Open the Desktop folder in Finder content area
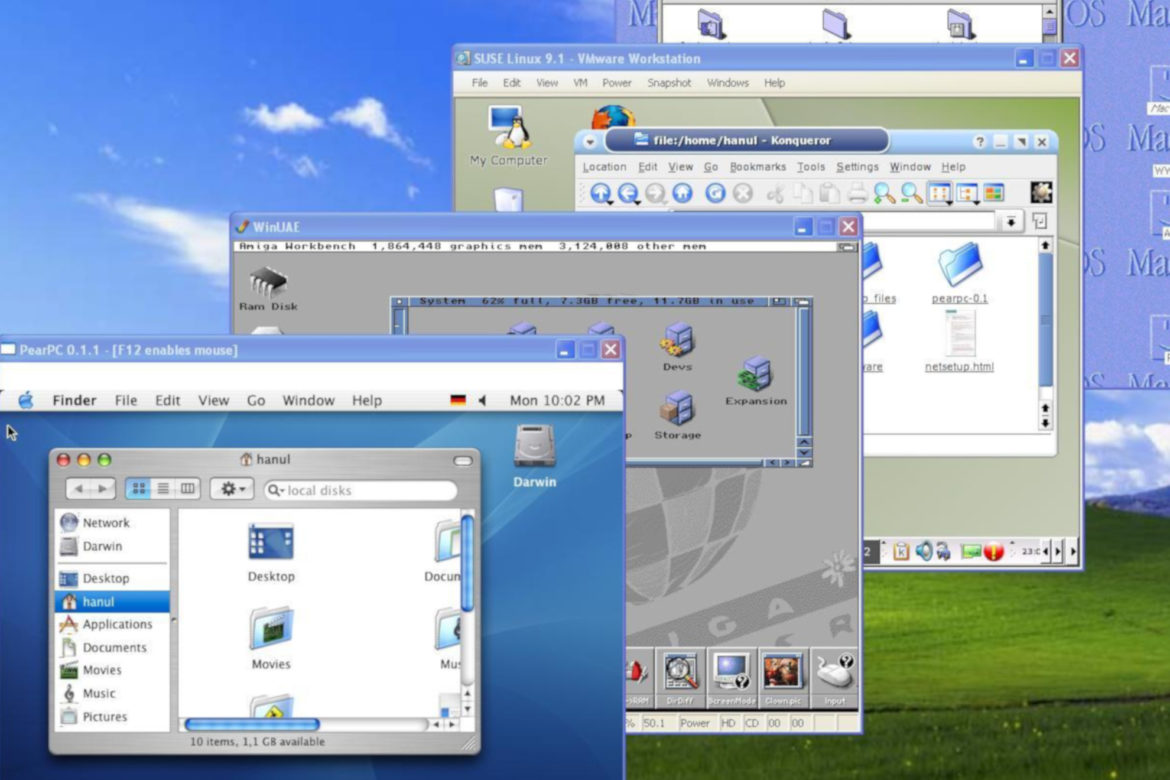This screenshot has height=780, width=1170. coord(271,553)
